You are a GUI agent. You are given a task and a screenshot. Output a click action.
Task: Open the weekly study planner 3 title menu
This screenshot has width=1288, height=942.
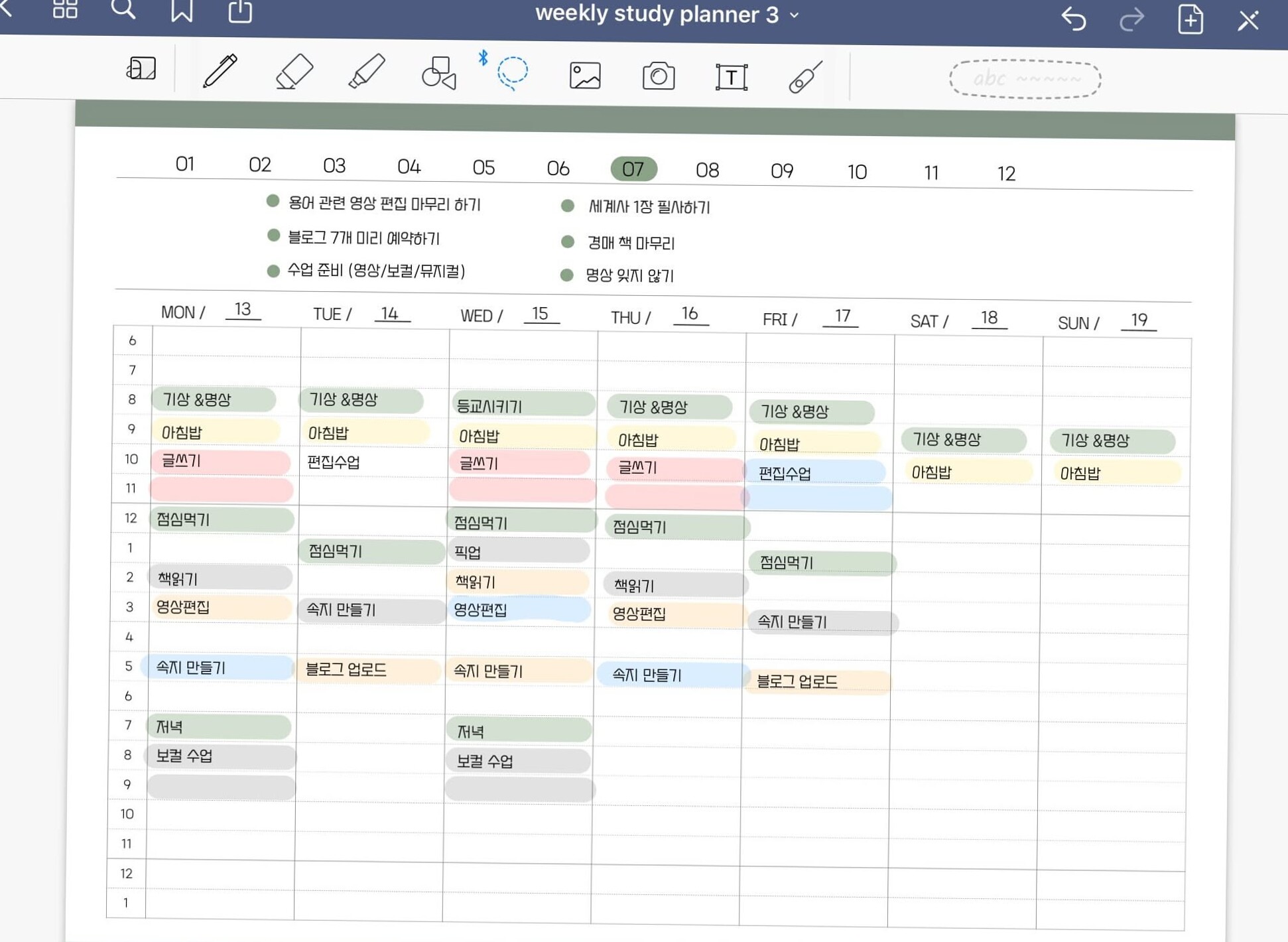[x=794, y=15]
